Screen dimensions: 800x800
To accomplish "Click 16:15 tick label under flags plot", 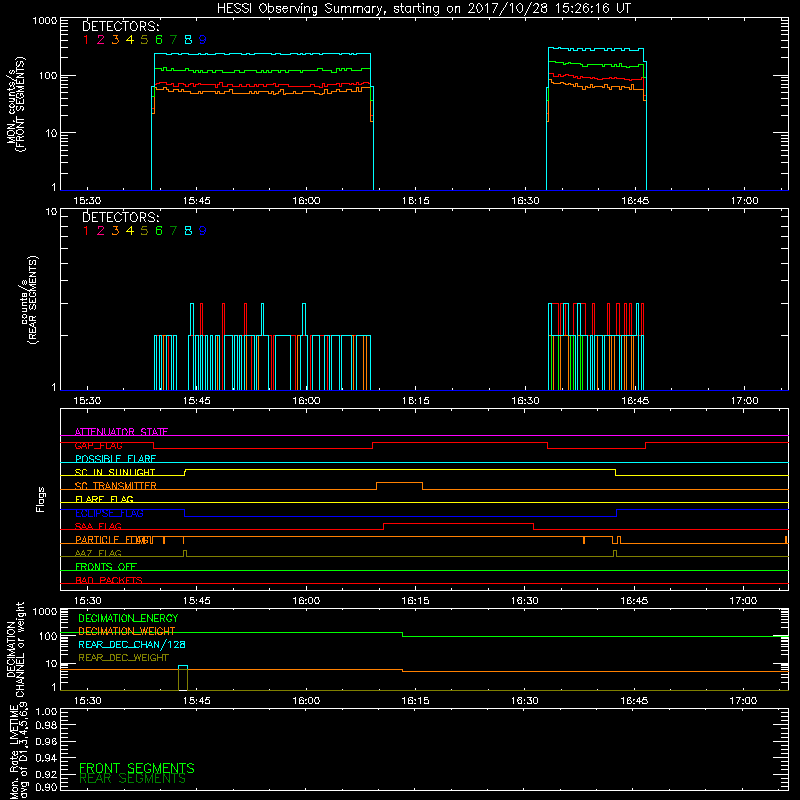I will click(x=415, y=601).
